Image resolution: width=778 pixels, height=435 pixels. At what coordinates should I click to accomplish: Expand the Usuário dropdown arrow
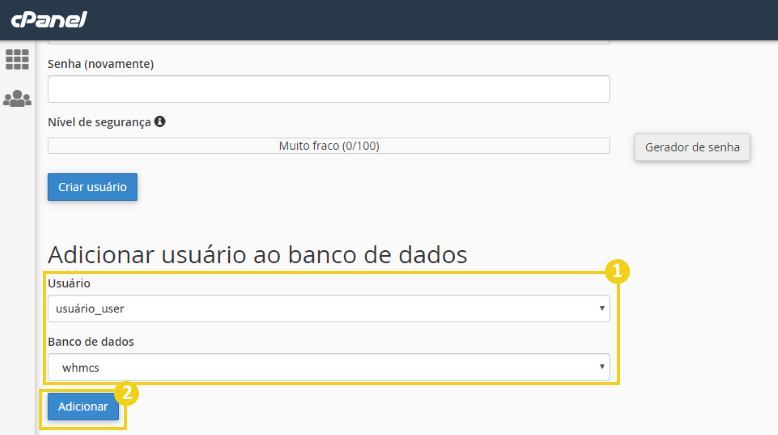[601, 309]
